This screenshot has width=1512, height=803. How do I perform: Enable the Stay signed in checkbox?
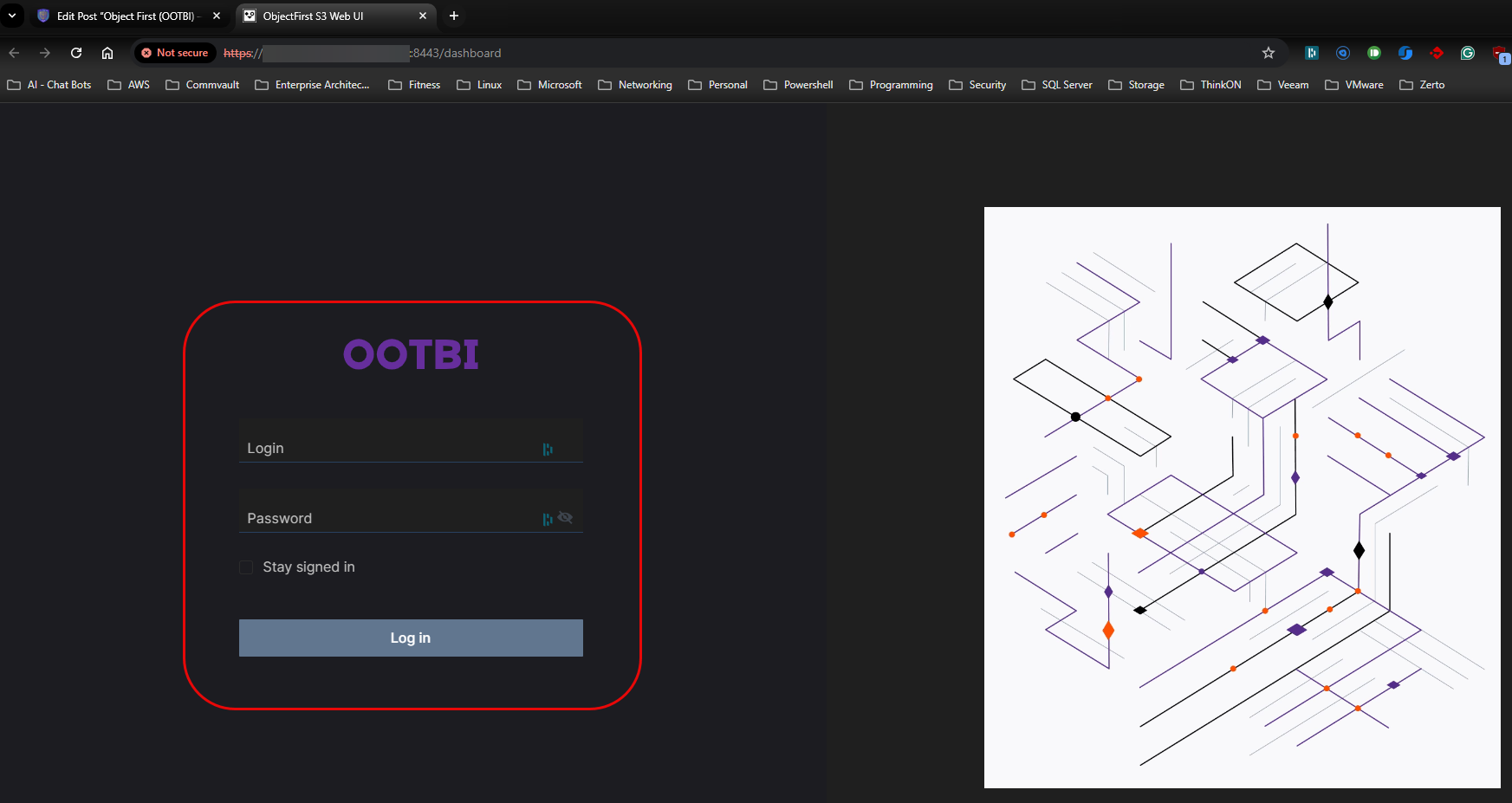coord(246,567)
